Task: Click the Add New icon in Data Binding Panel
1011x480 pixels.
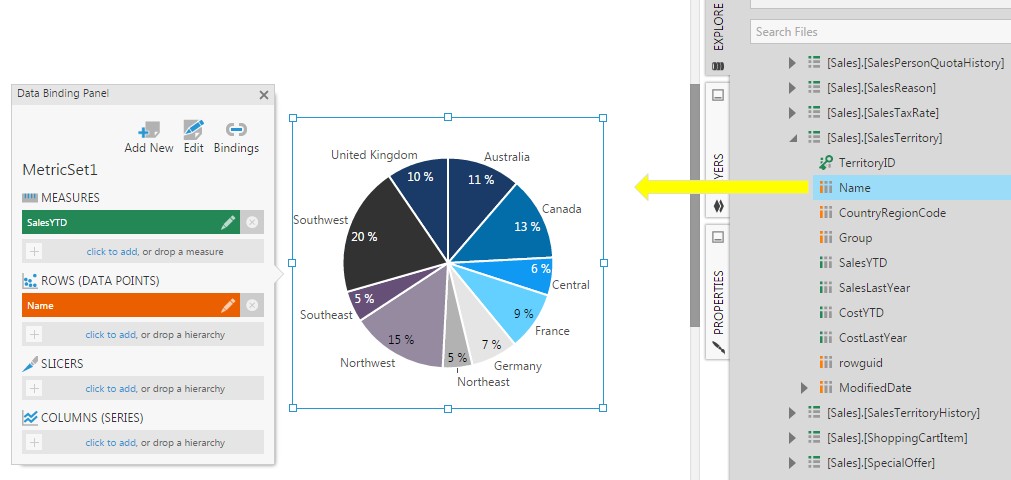Action: point(149,130)
